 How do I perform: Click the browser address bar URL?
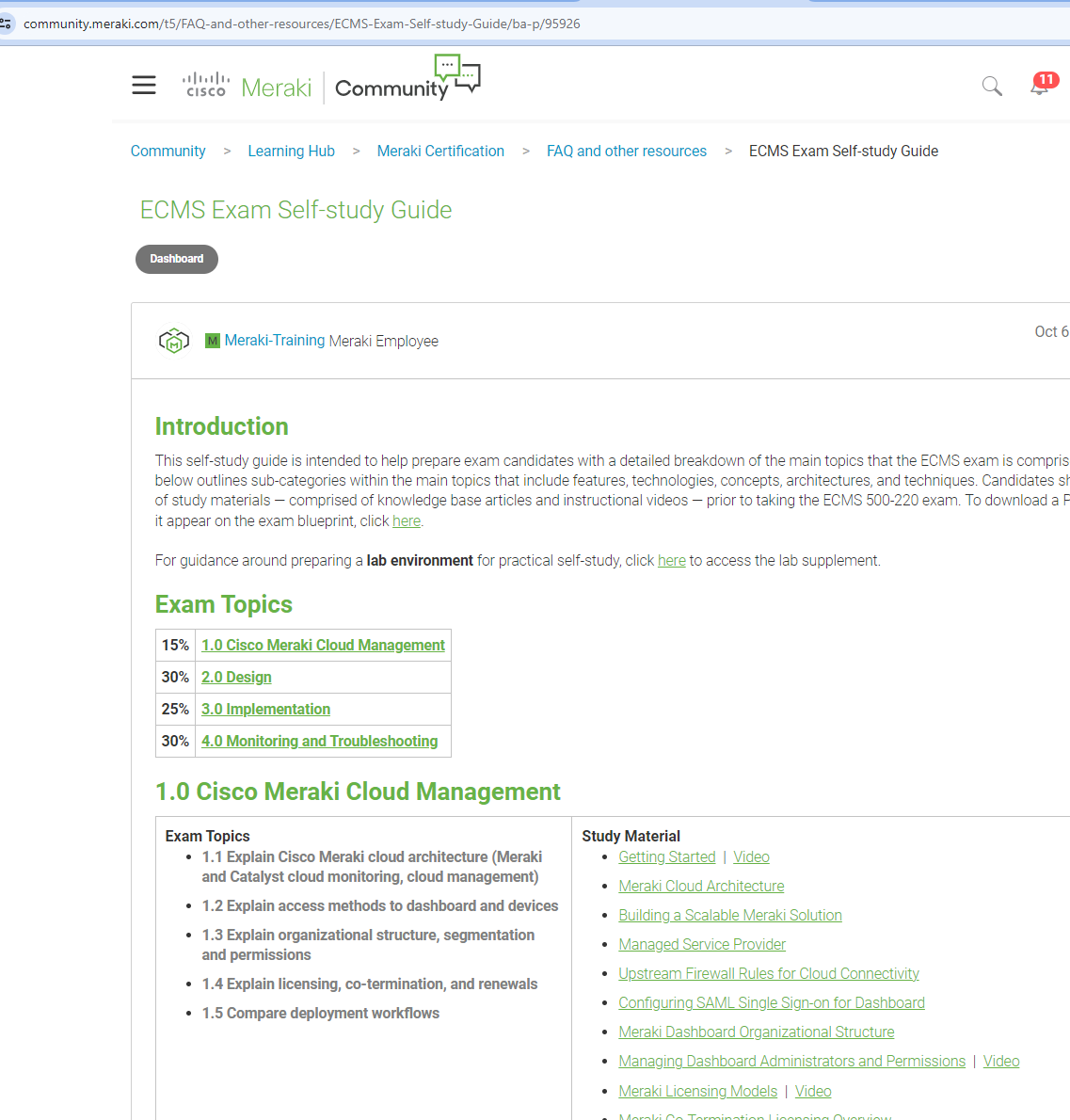coord(301,24)
